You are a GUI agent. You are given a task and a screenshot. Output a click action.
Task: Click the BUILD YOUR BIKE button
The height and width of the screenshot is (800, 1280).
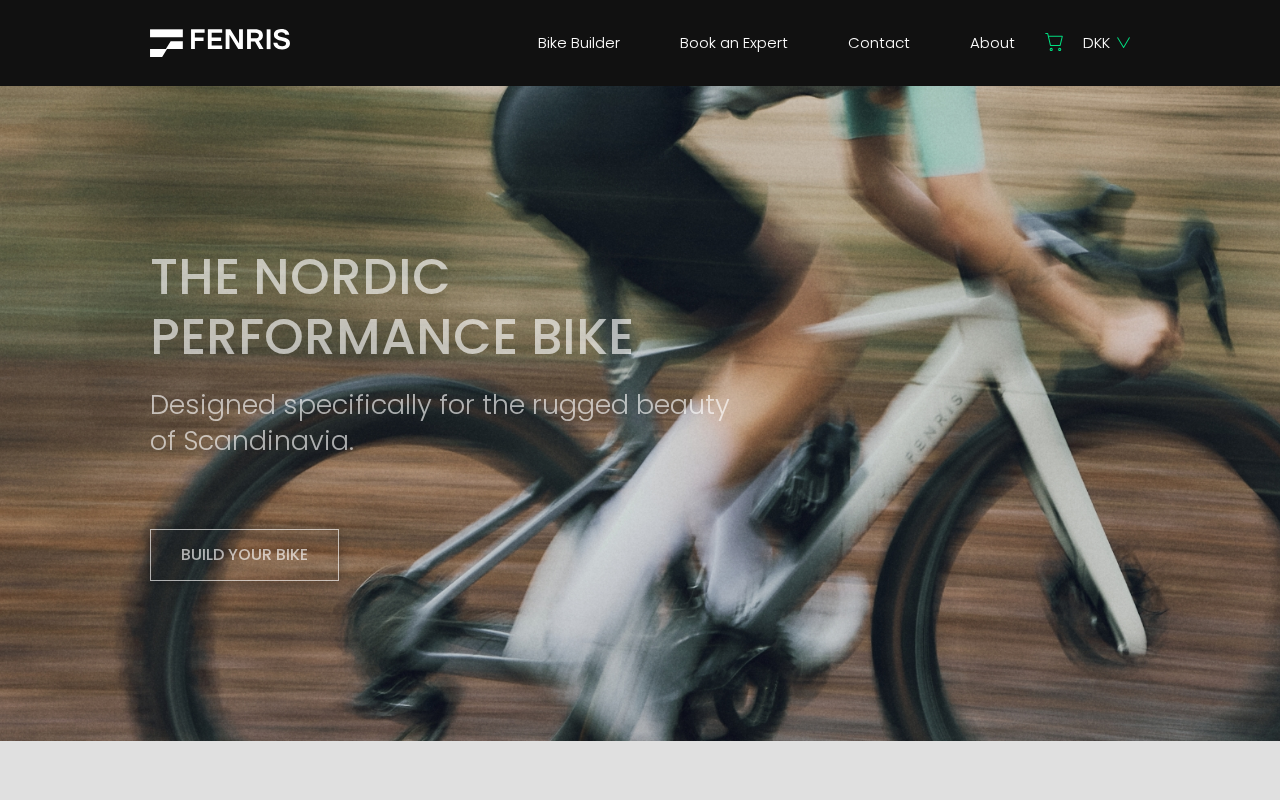(x=244, y=555)
